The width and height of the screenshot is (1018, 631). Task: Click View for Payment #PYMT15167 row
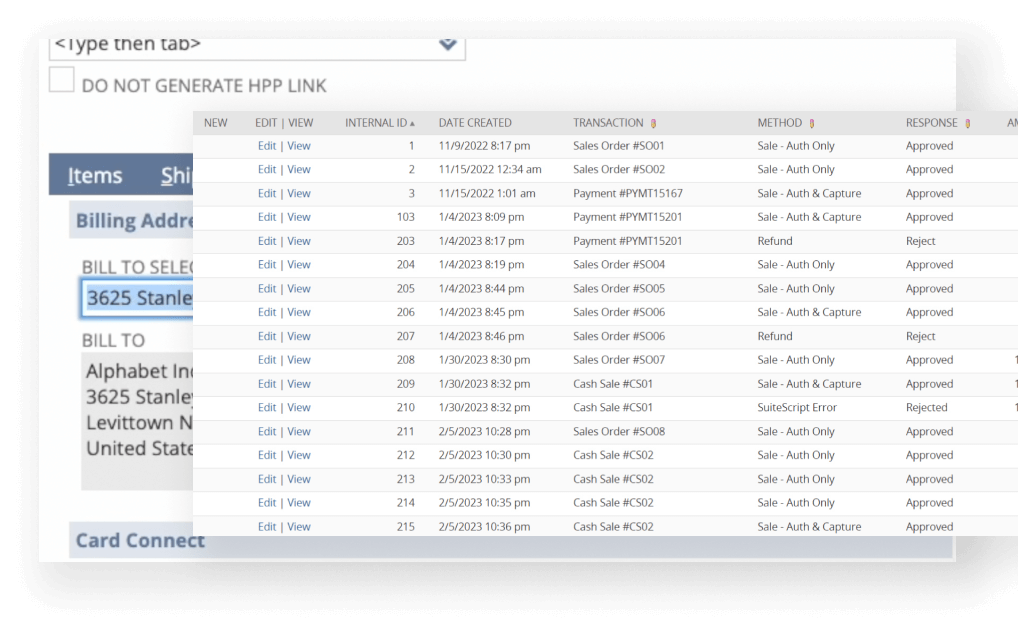click(299, 194)
